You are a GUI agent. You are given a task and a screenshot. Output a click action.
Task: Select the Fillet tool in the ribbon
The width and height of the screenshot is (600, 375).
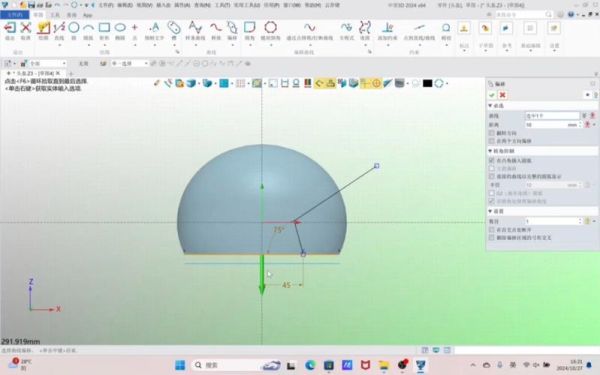[249, 28]
